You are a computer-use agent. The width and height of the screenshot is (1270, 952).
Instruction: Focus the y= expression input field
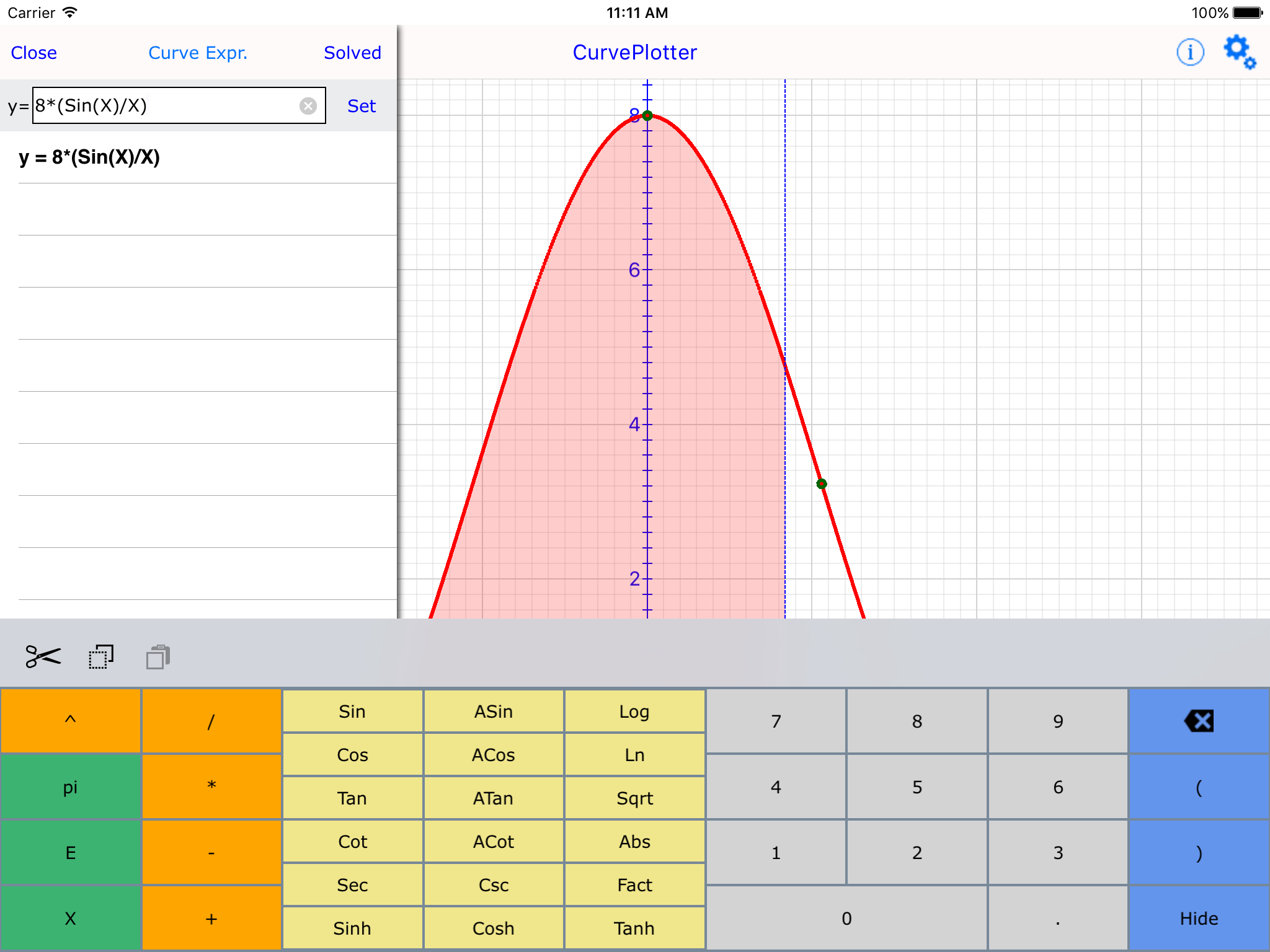click(x=179, y=105)
